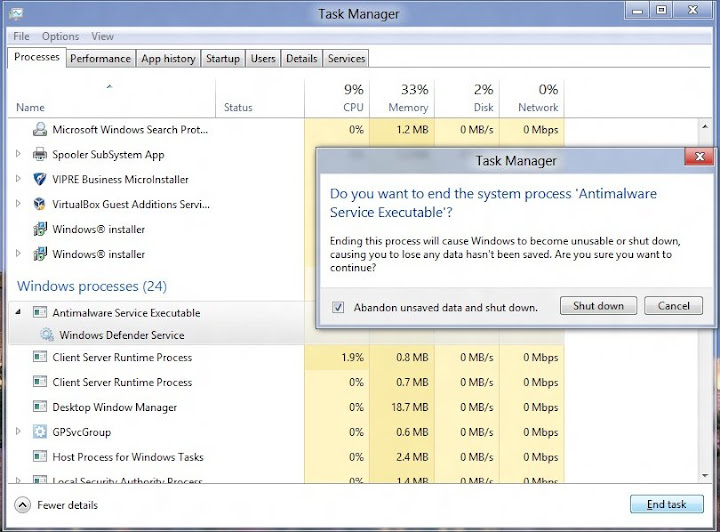Viewport: 720px width, 532px height.
Task: Sort by the Memory column header
Action: [402, 98]
